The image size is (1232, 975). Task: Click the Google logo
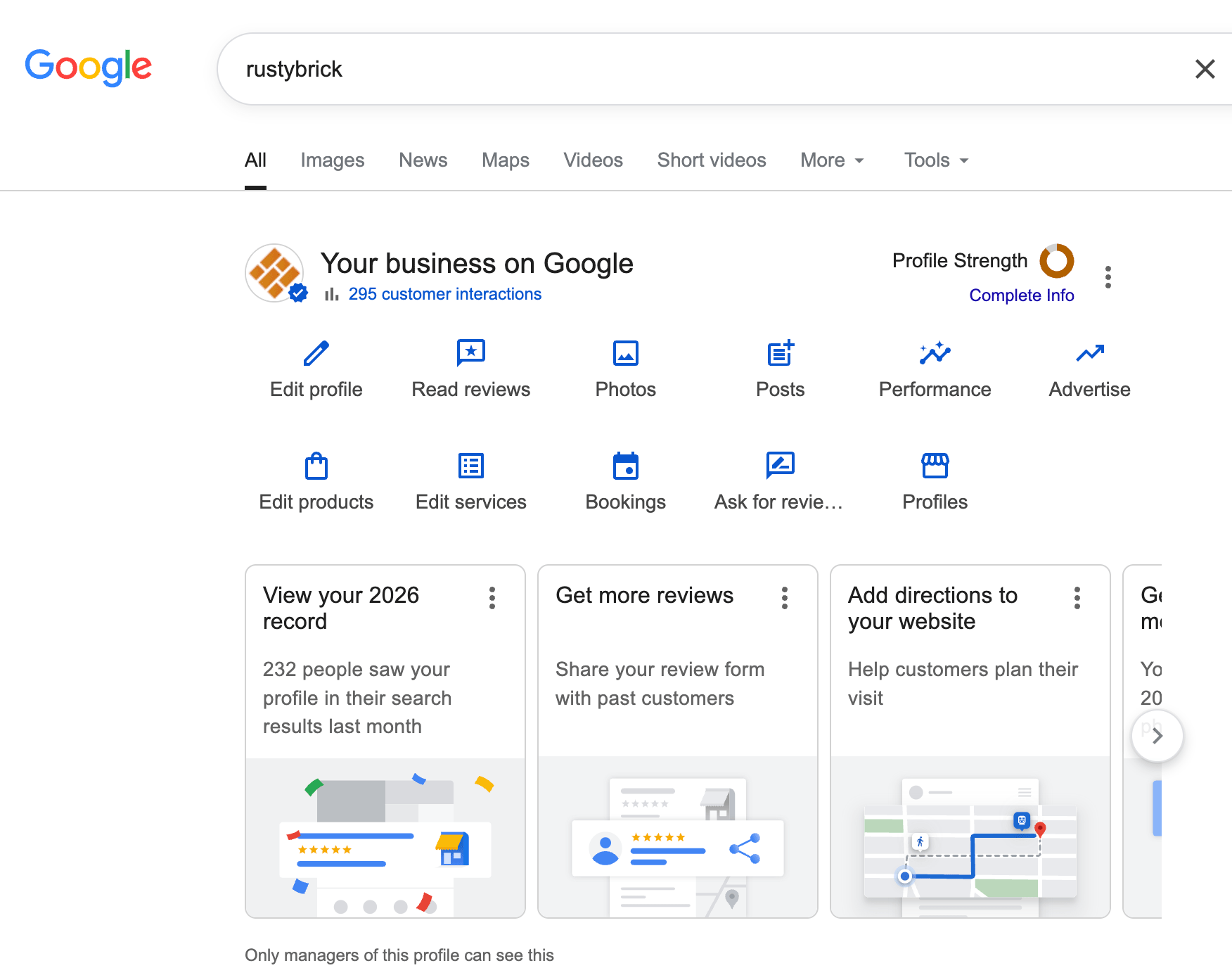pyautogui.click(x=89, y=68)
